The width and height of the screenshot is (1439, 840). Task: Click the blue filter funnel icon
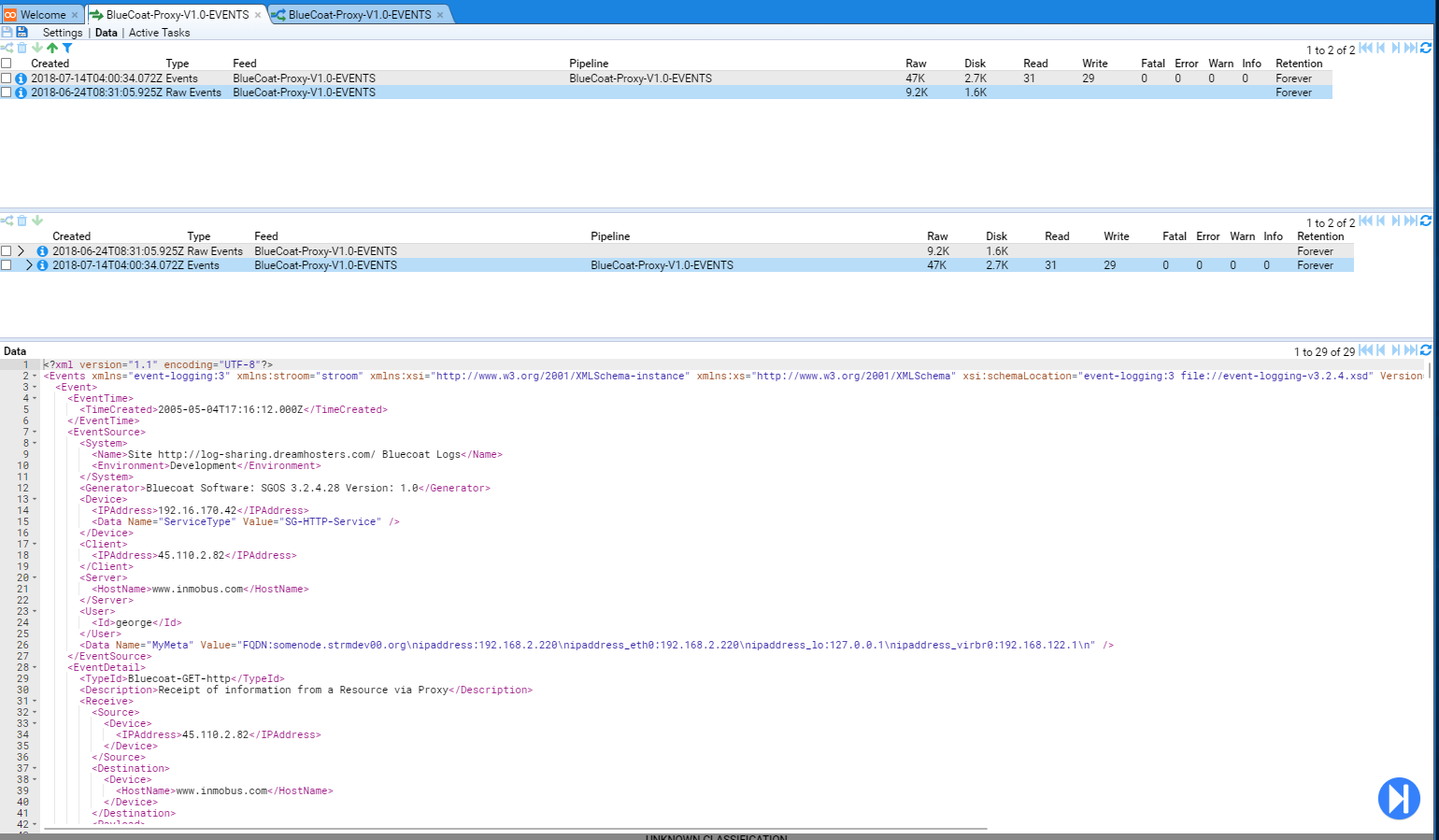pos(67,48)
